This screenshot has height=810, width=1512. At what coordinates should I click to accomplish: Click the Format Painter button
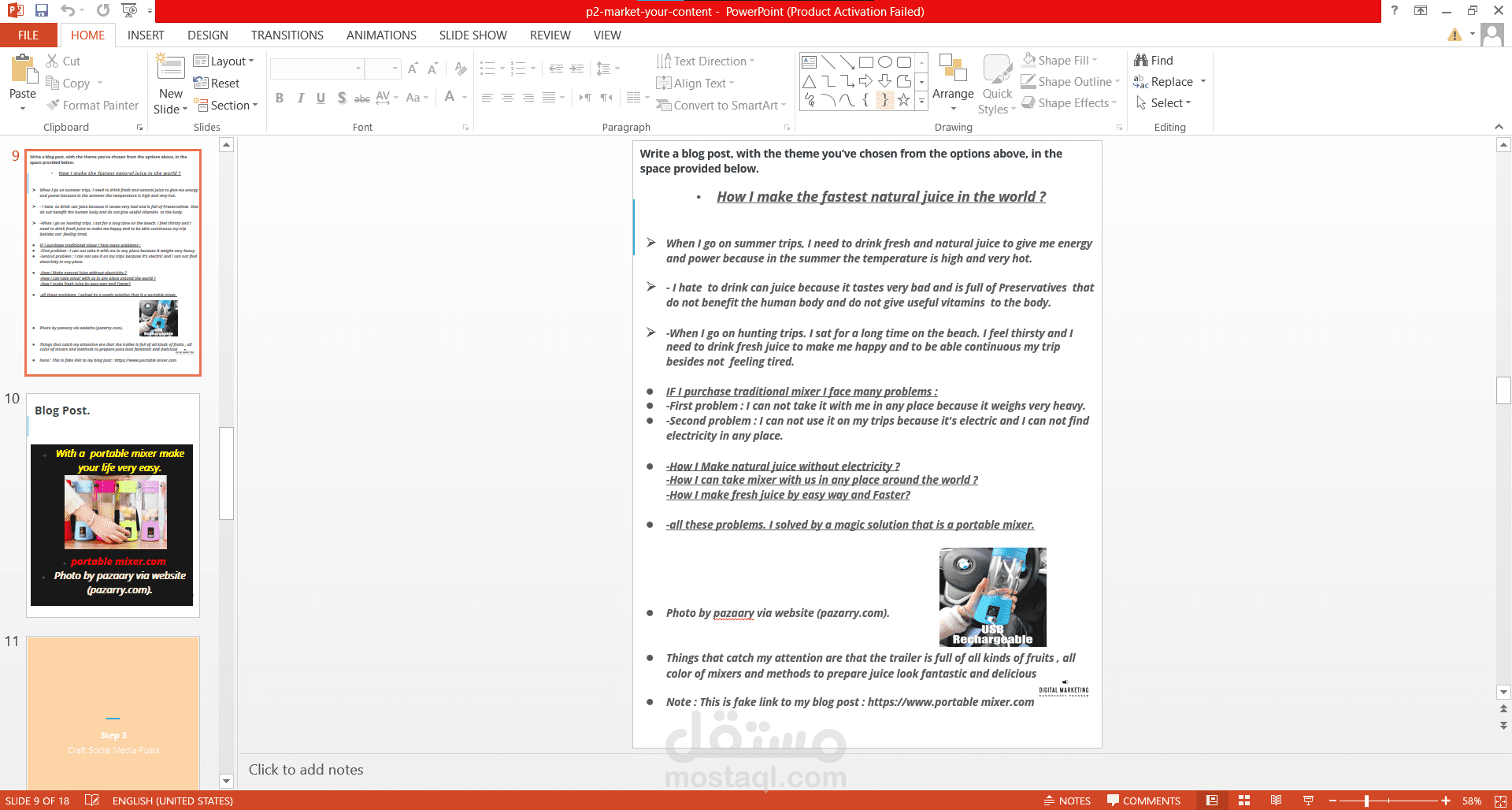[x=92, y=105]
